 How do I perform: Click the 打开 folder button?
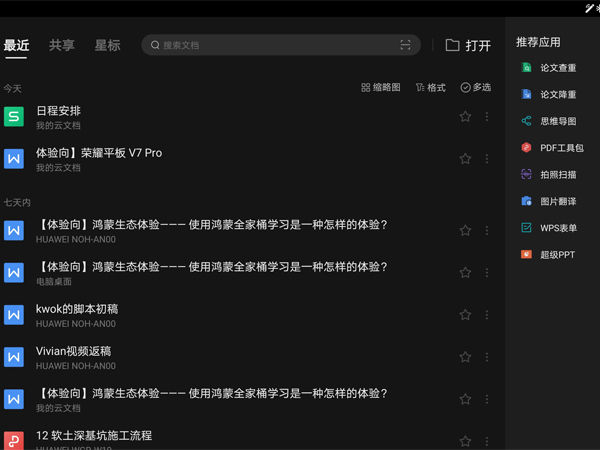click(468, 46)
